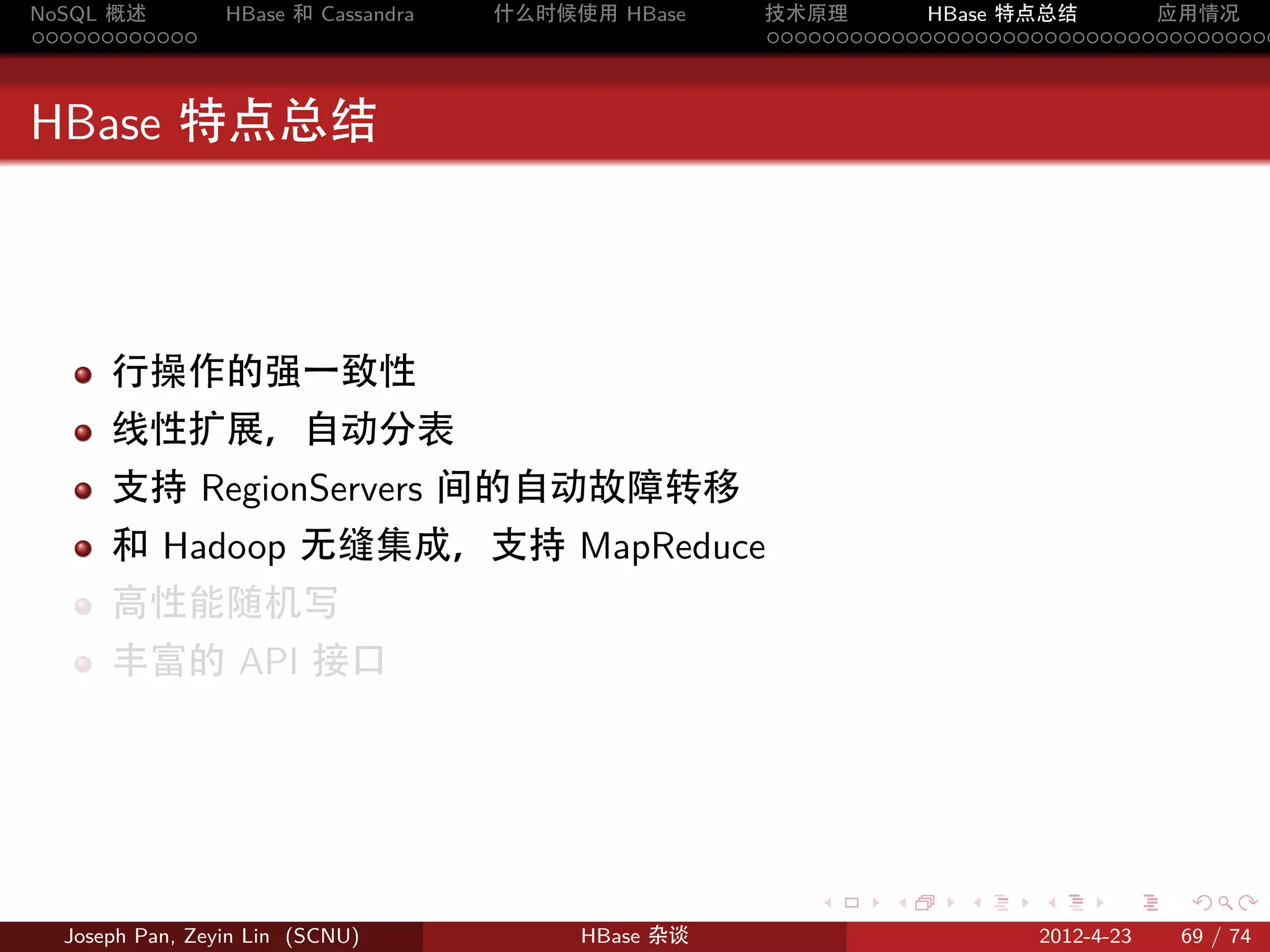Click the go-forward curved arrow icon
This screenshot has width=1270, height=952.
coord(1248,902)
